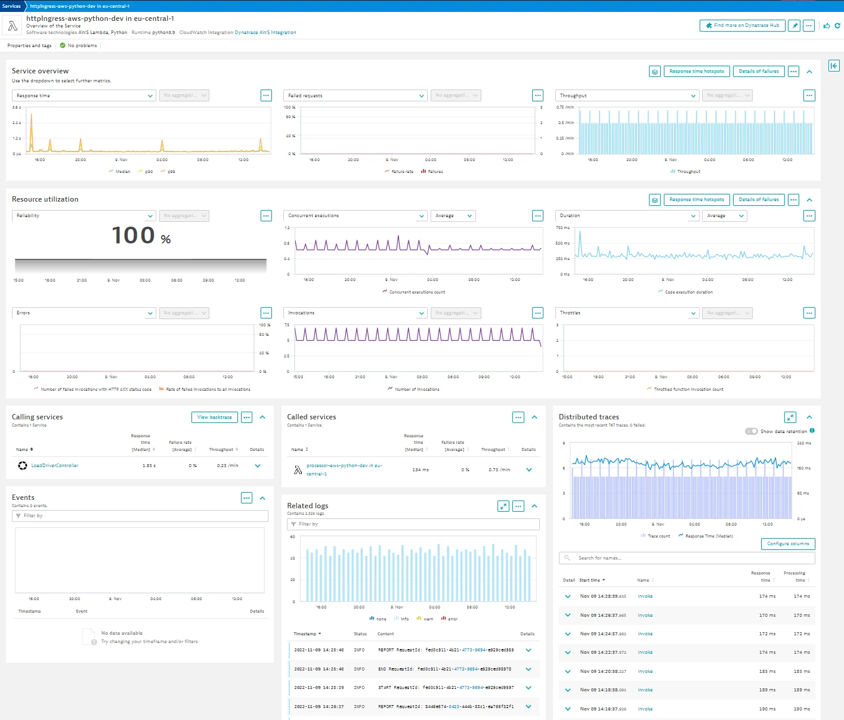Viewport: 844px width, 720px height.
Task: Expand Related logs panel to fullscreen
Action: (x=503, y=506)
